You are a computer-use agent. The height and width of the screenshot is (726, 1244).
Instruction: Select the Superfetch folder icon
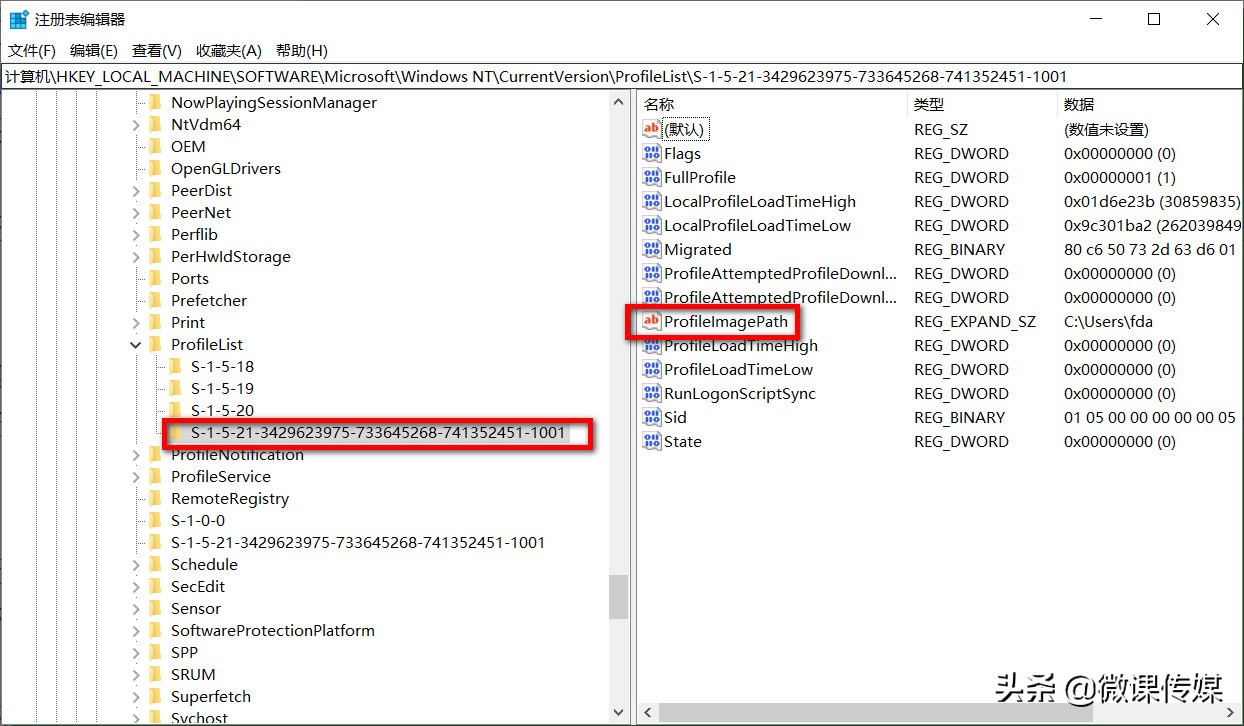pyautogui.click(x=155, y=696)
